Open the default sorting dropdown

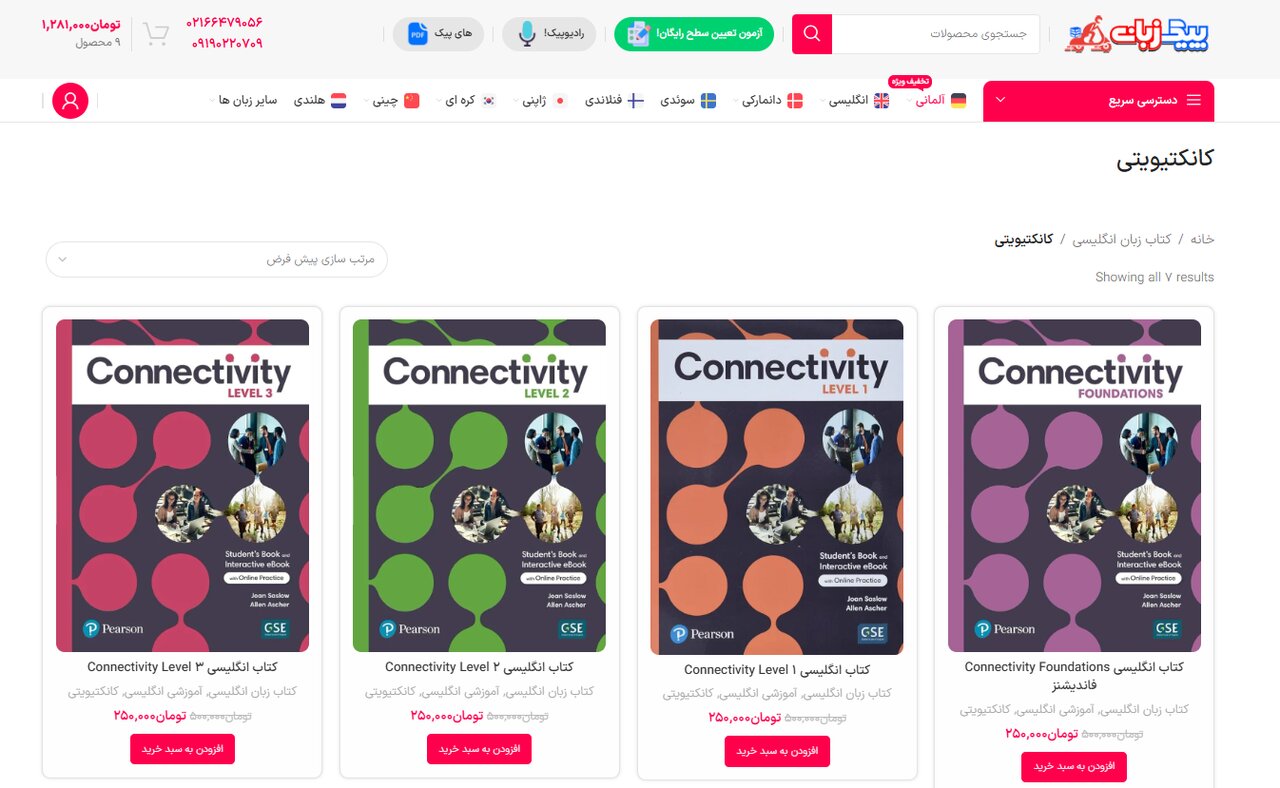click(216, 259)
